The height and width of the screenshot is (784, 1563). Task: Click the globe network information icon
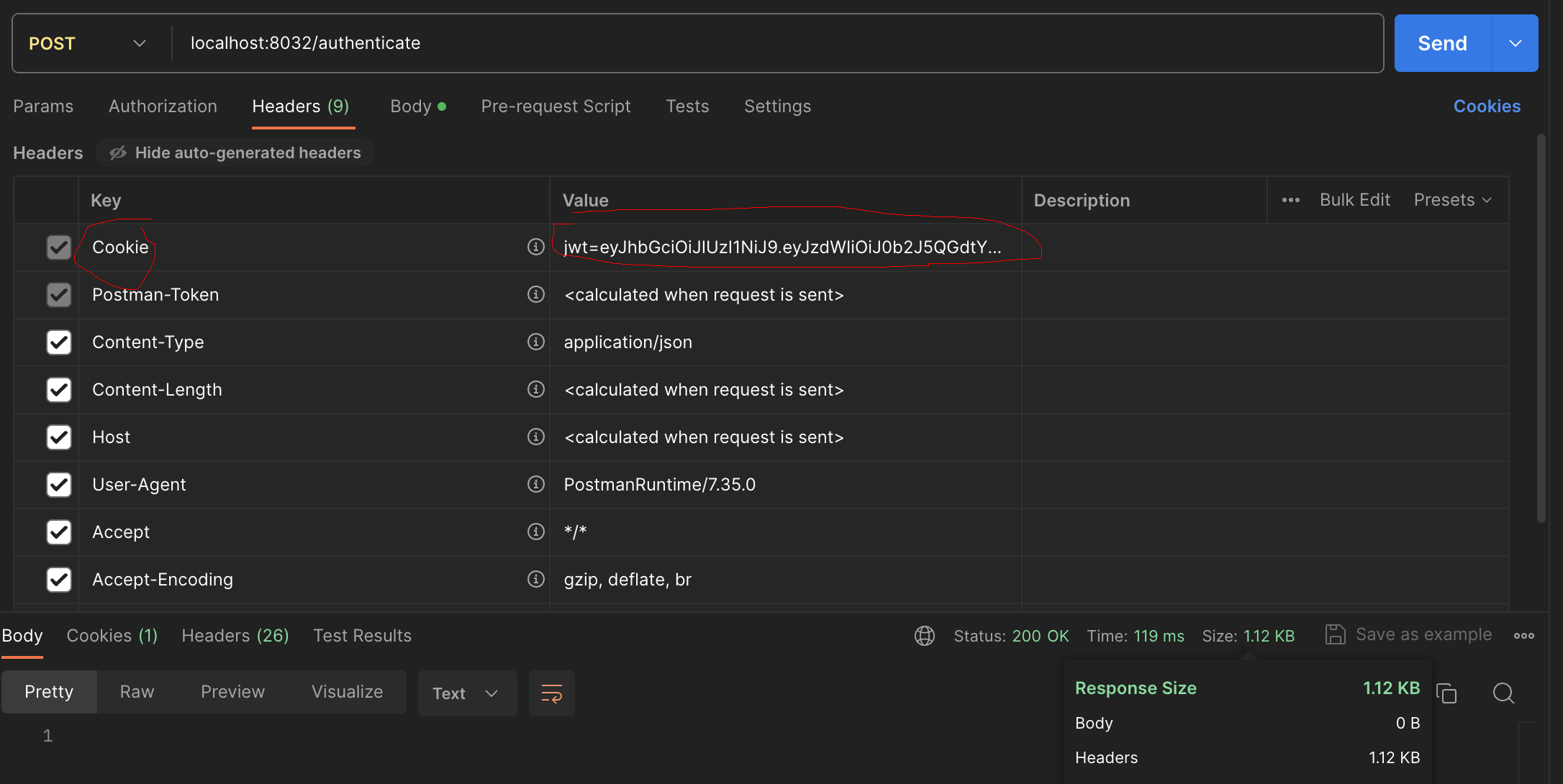point(925,636)
